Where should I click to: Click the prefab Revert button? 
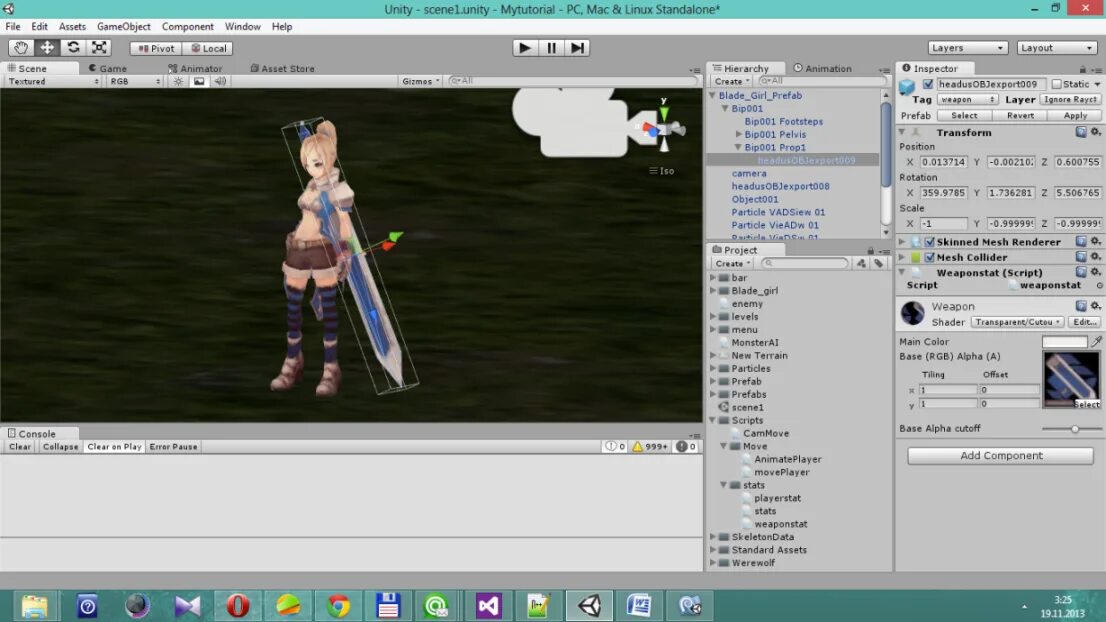1020,115
